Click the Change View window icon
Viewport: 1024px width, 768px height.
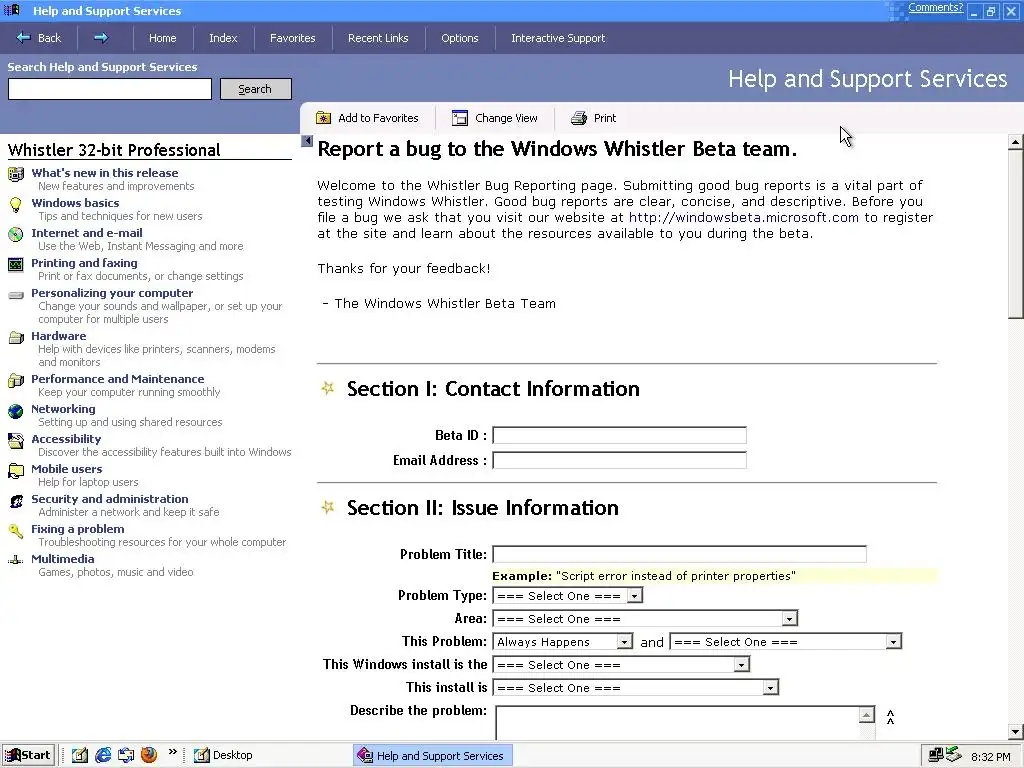460,118
